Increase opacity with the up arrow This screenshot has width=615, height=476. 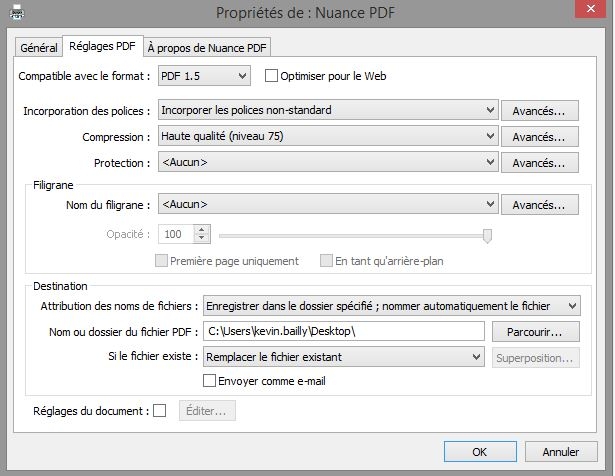tap(202, 230)
